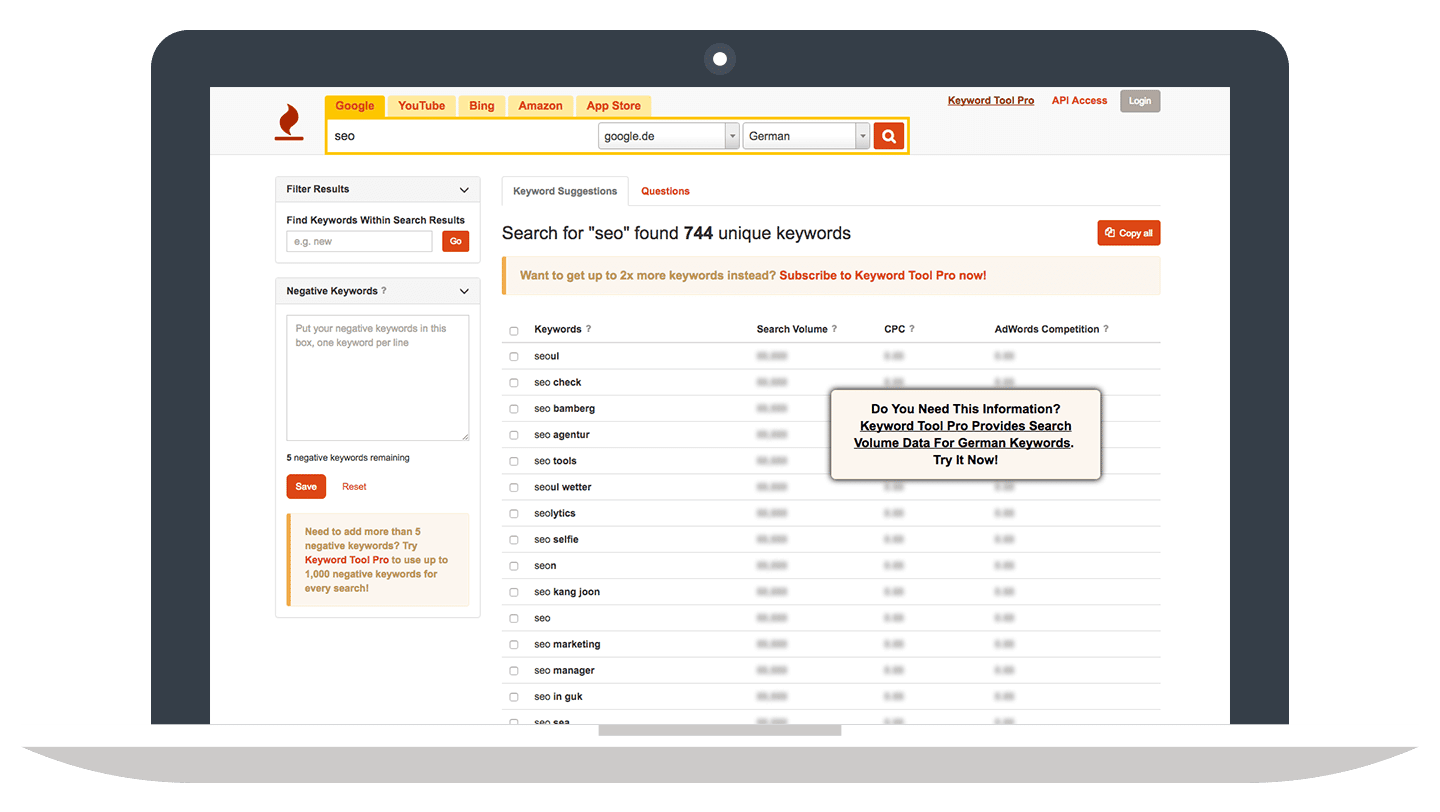
Task: Check the box for seo in guk
Action: [514, 697]
